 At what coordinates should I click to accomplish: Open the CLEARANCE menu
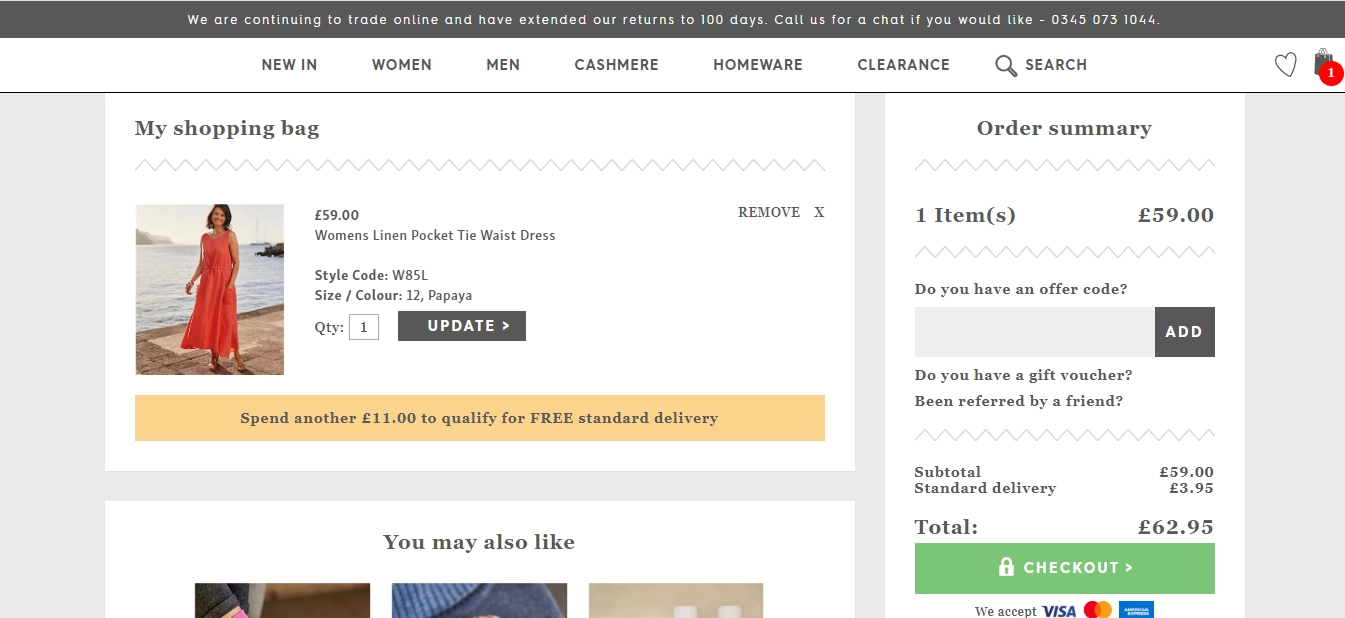pos(903,65)
